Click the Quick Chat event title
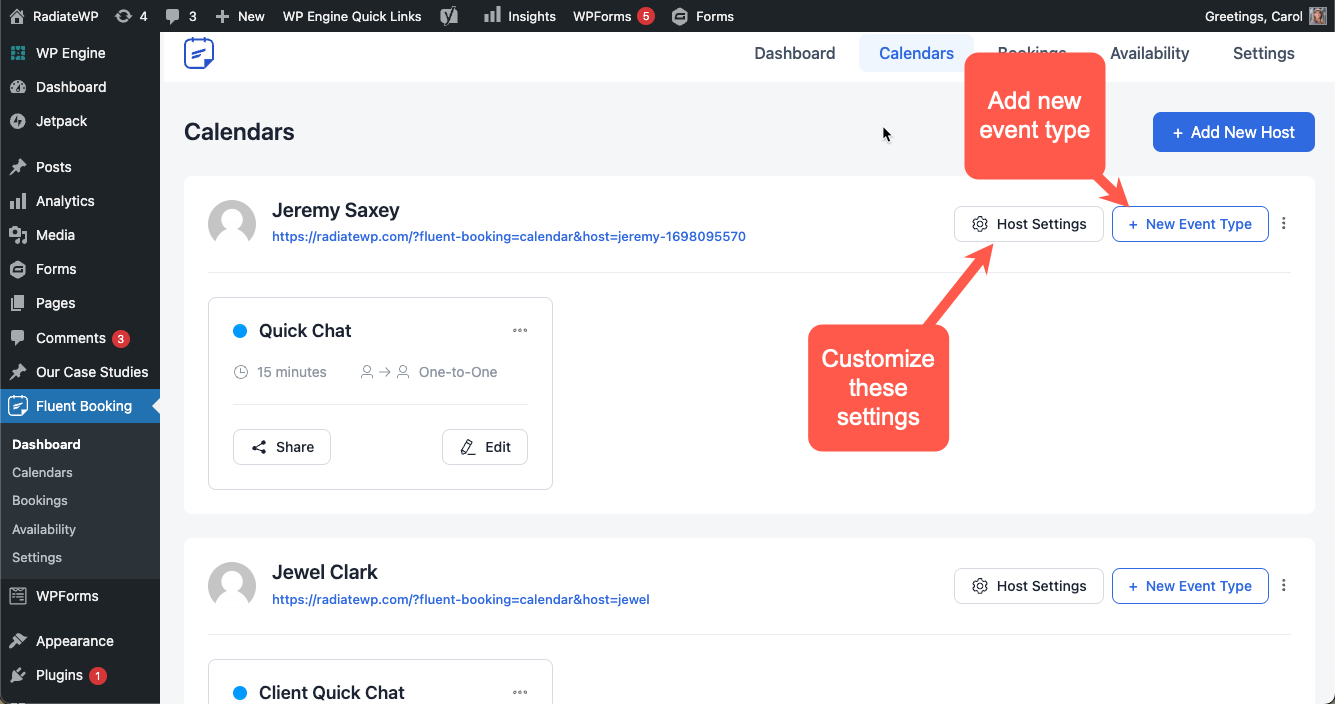Image resolution: width=1335 pixels, height=704 pixels. pos(305,331)
